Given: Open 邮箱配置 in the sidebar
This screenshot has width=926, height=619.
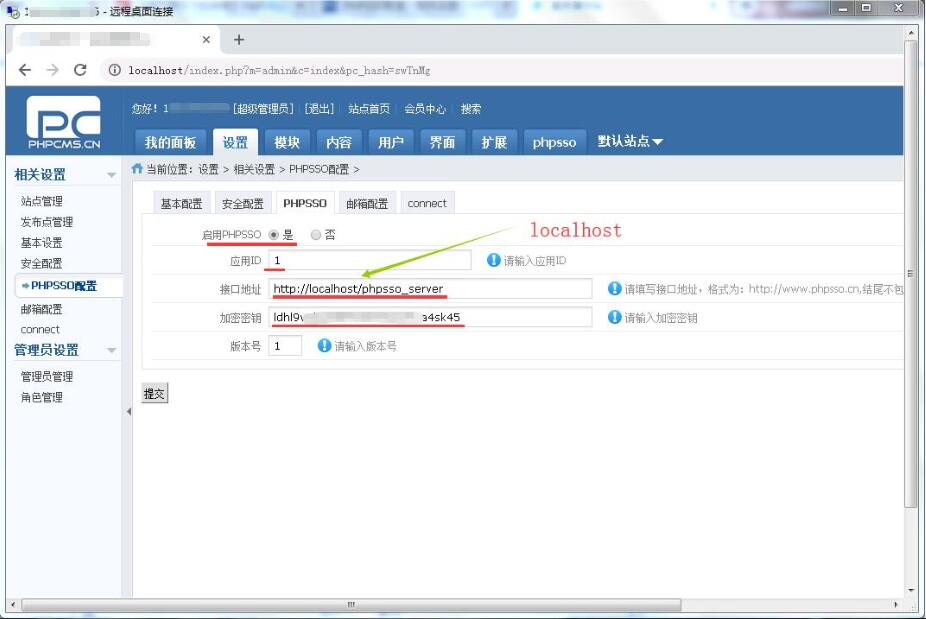Looking at the screenshot, I should coord(41,308).
